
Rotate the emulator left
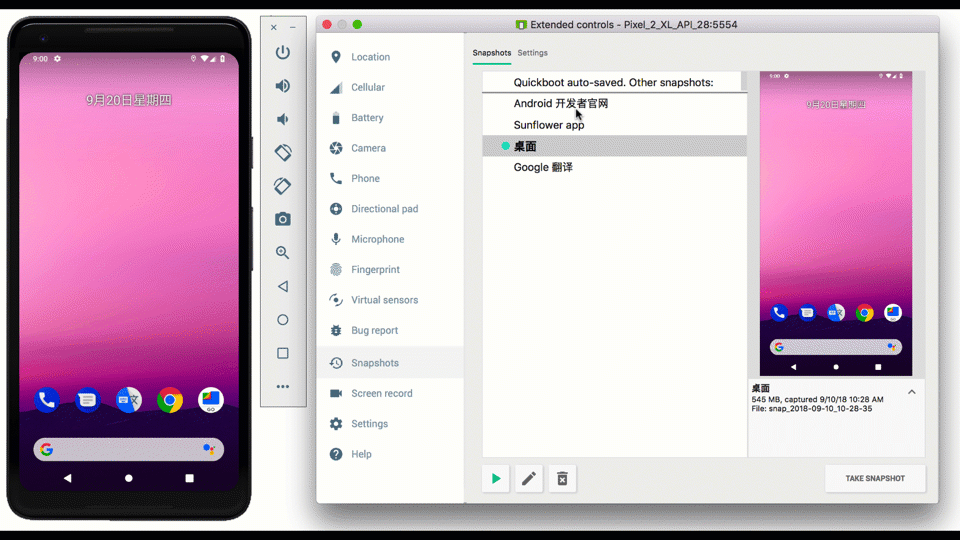coord(282,152)
